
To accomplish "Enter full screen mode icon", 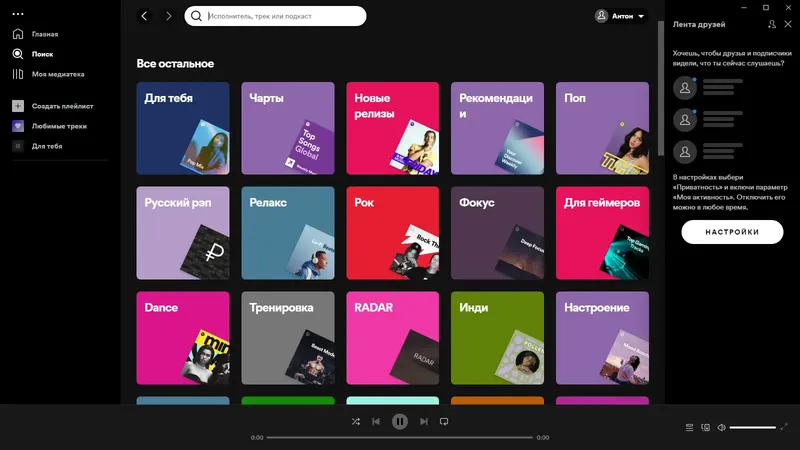I will click(784, 427).
